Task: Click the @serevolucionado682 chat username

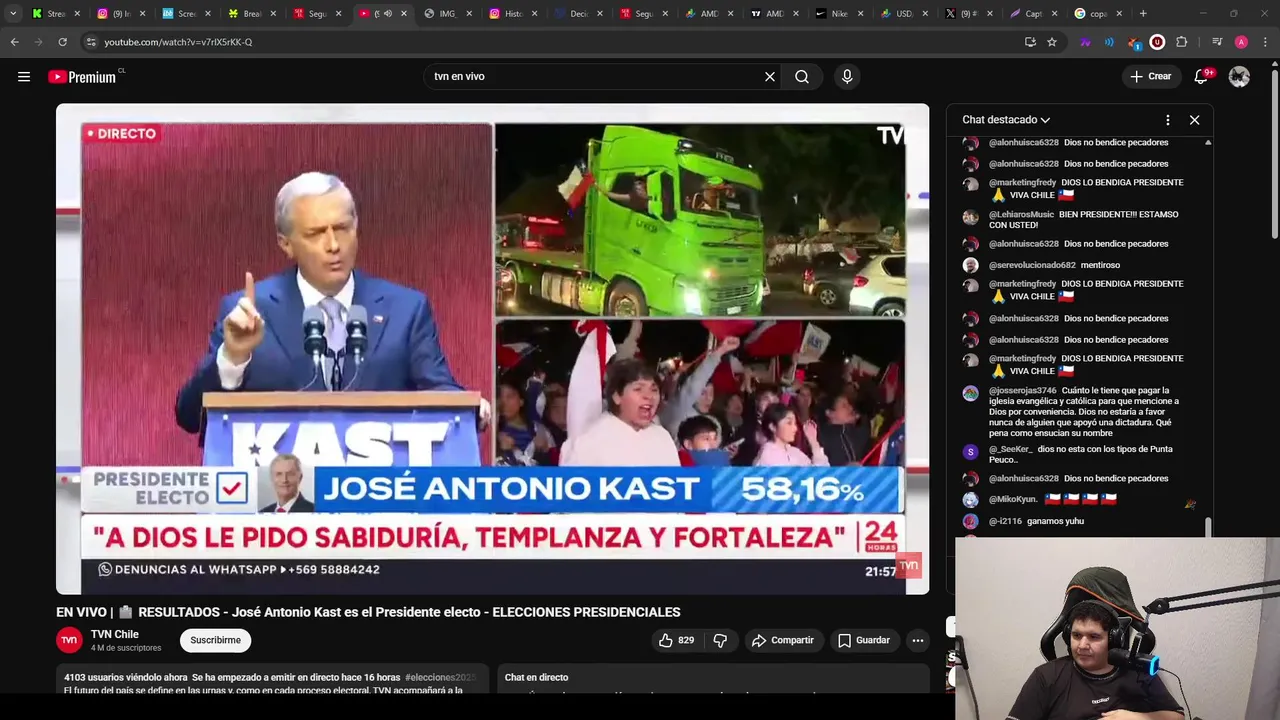Action: point(1032,266)
